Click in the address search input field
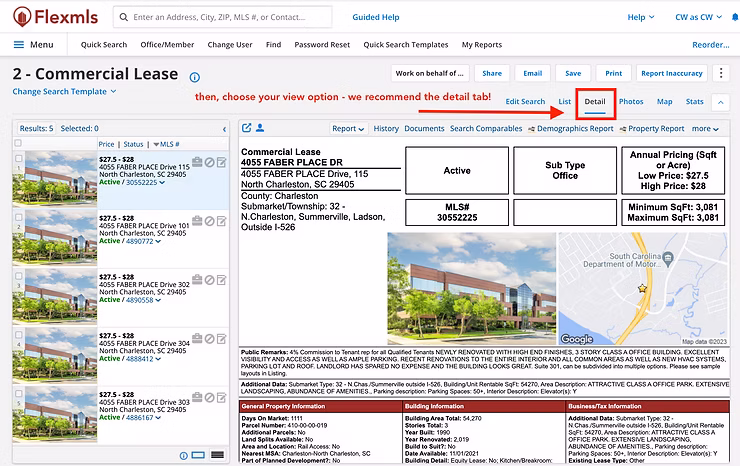 point(222,17)
